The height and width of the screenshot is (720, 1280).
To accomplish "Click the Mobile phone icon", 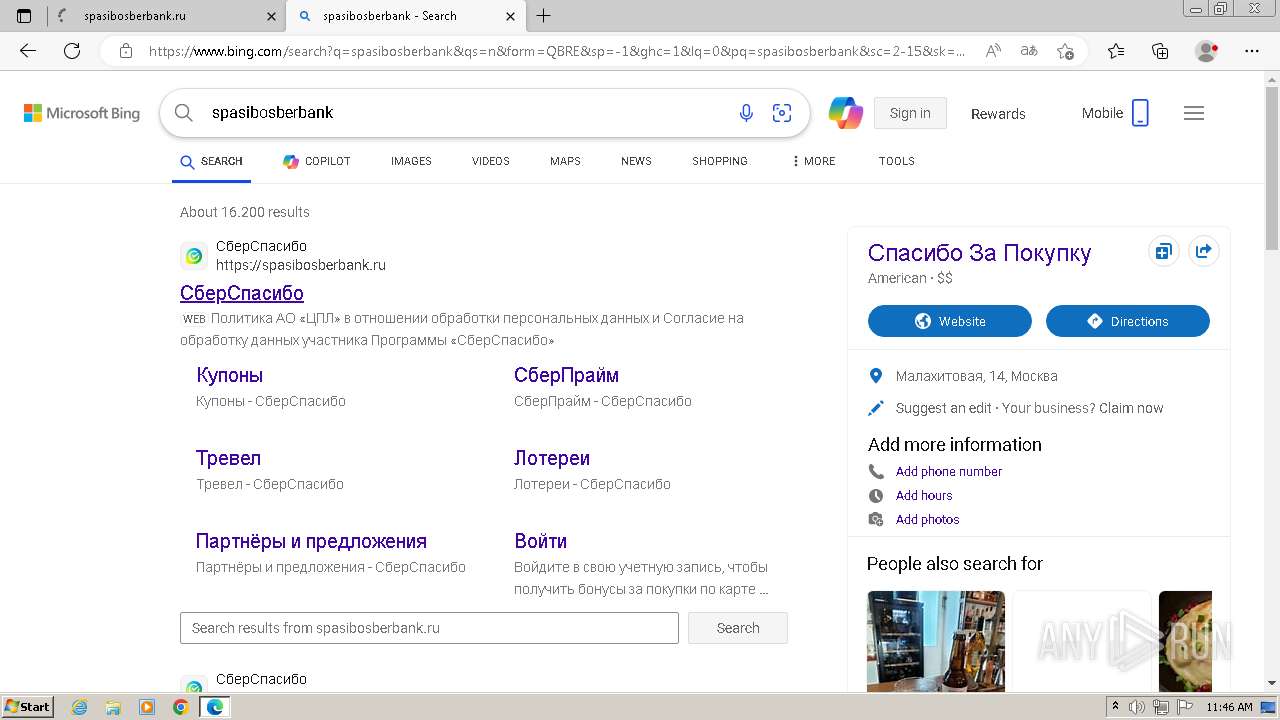I will coord(1140,113).
